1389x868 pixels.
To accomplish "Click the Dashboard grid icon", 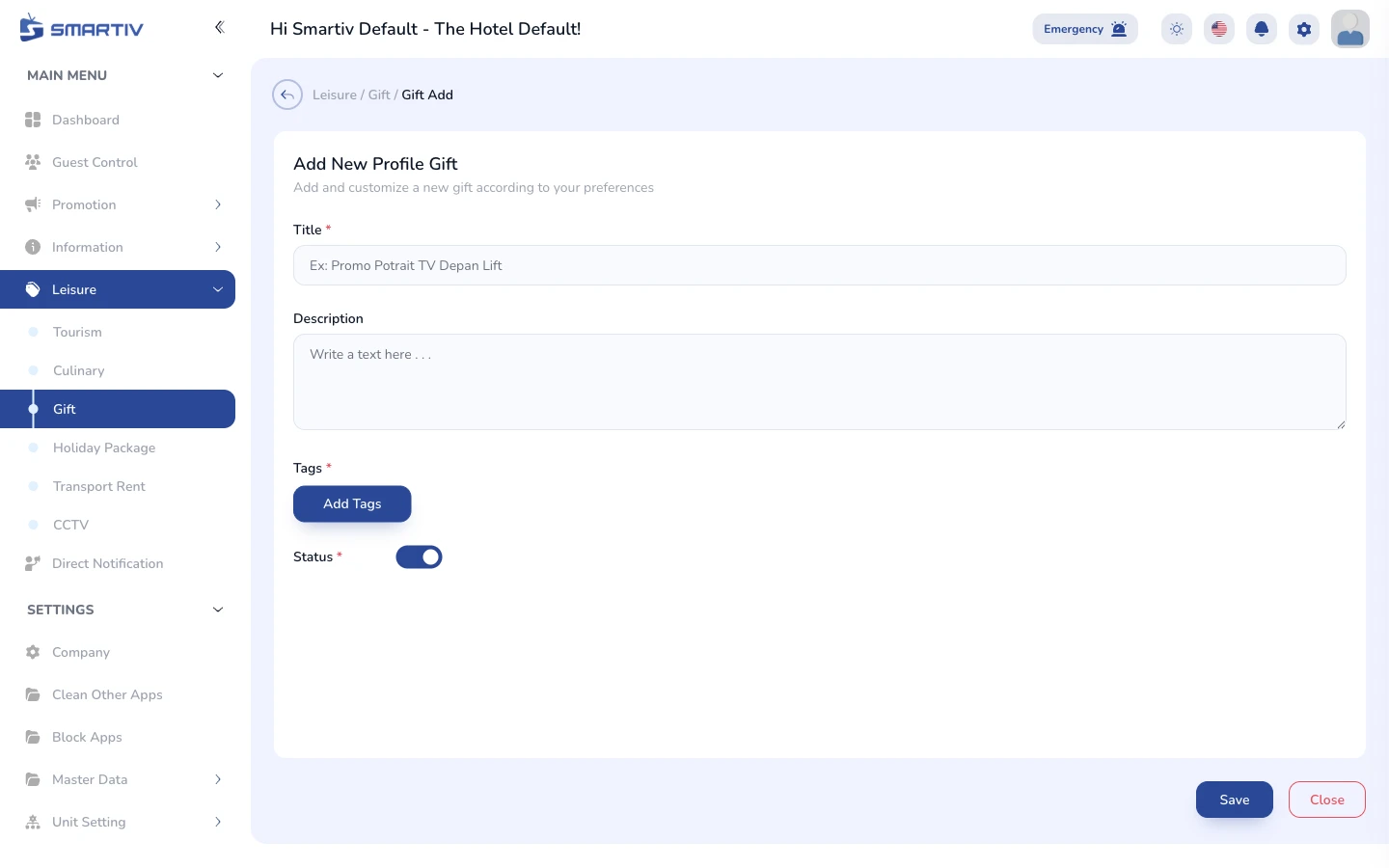I will click(x=33, y=120).
